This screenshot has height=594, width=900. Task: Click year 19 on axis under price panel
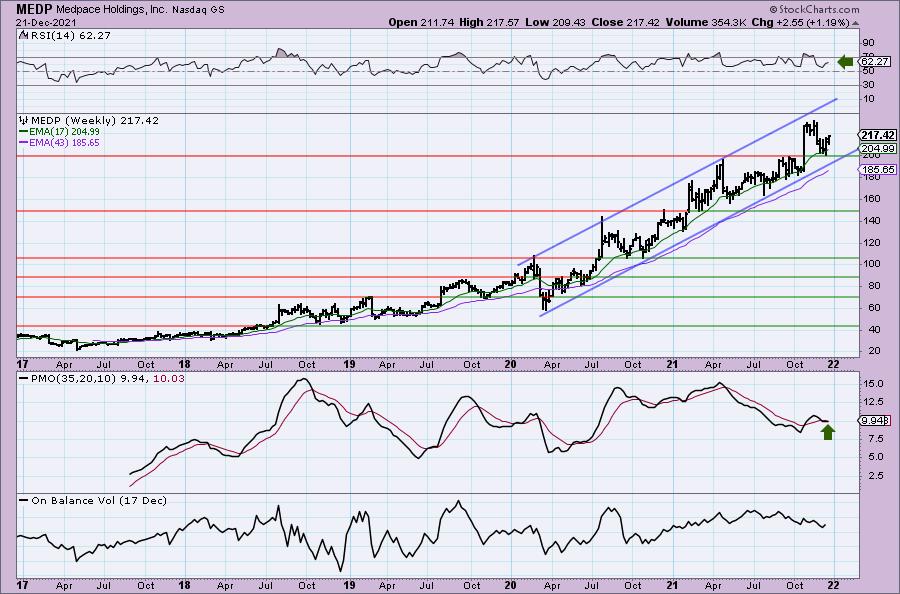[349, 364]
